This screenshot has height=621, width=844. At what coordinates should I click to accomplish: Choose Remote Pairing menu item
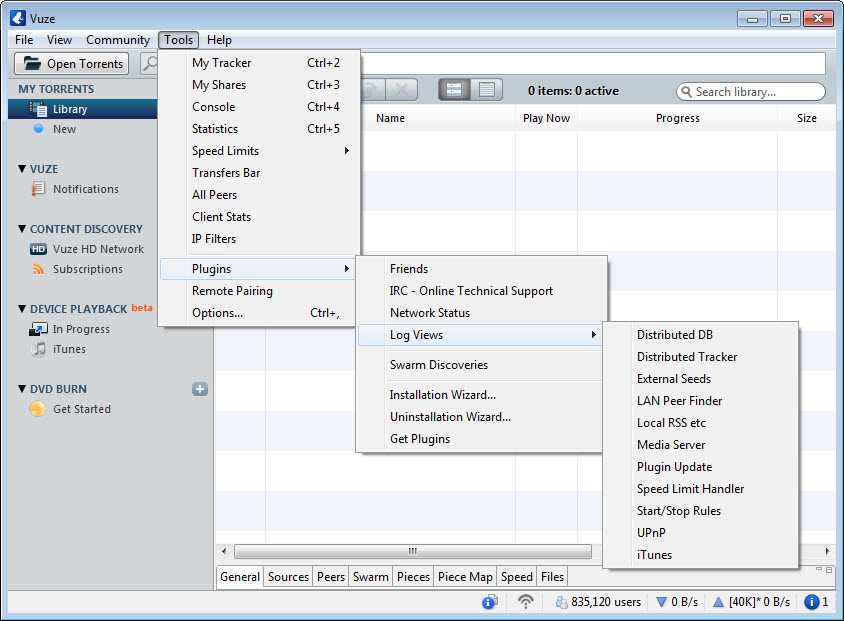coord(259,291)
